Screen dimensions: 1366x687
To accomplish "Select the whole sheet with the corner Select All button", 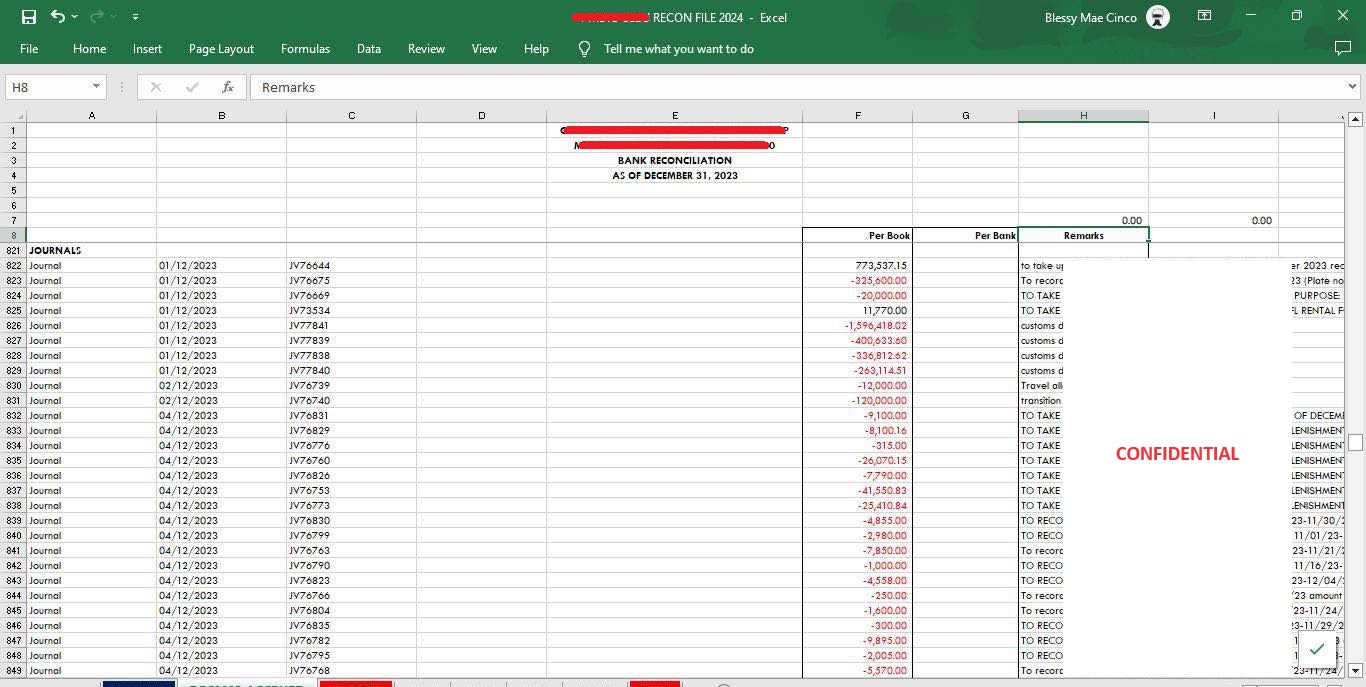I will [14, 116].
